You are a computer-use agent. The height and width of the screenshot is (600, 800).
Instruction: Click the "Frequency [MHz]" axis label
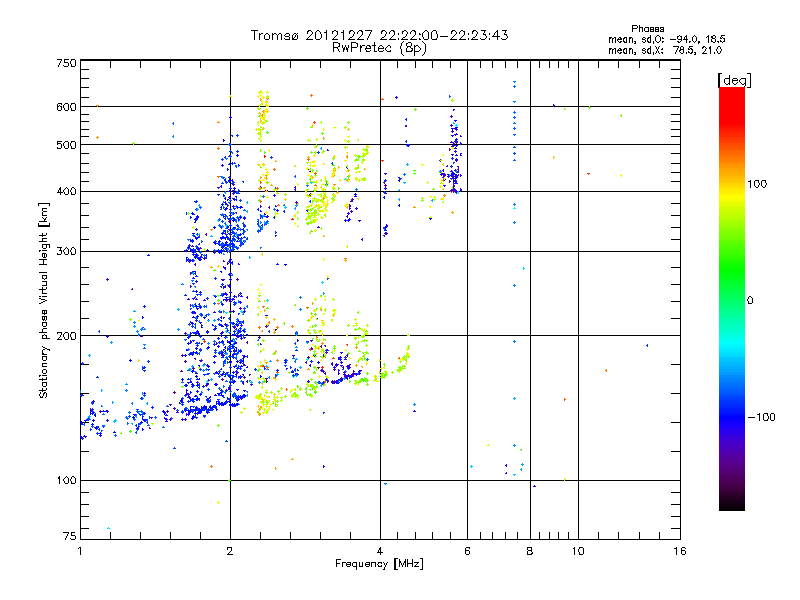click(379, 564)
